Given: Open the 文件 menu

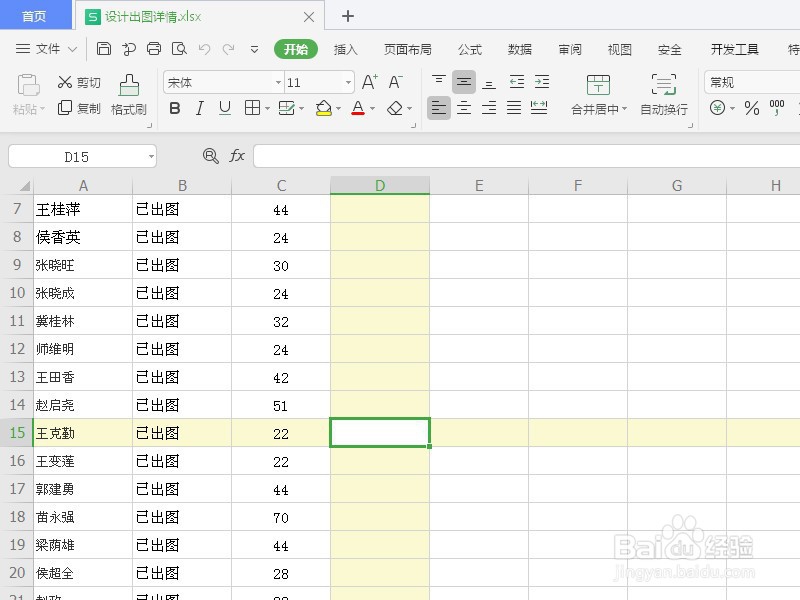Looking at the screenshot, I should click(48, 49).
